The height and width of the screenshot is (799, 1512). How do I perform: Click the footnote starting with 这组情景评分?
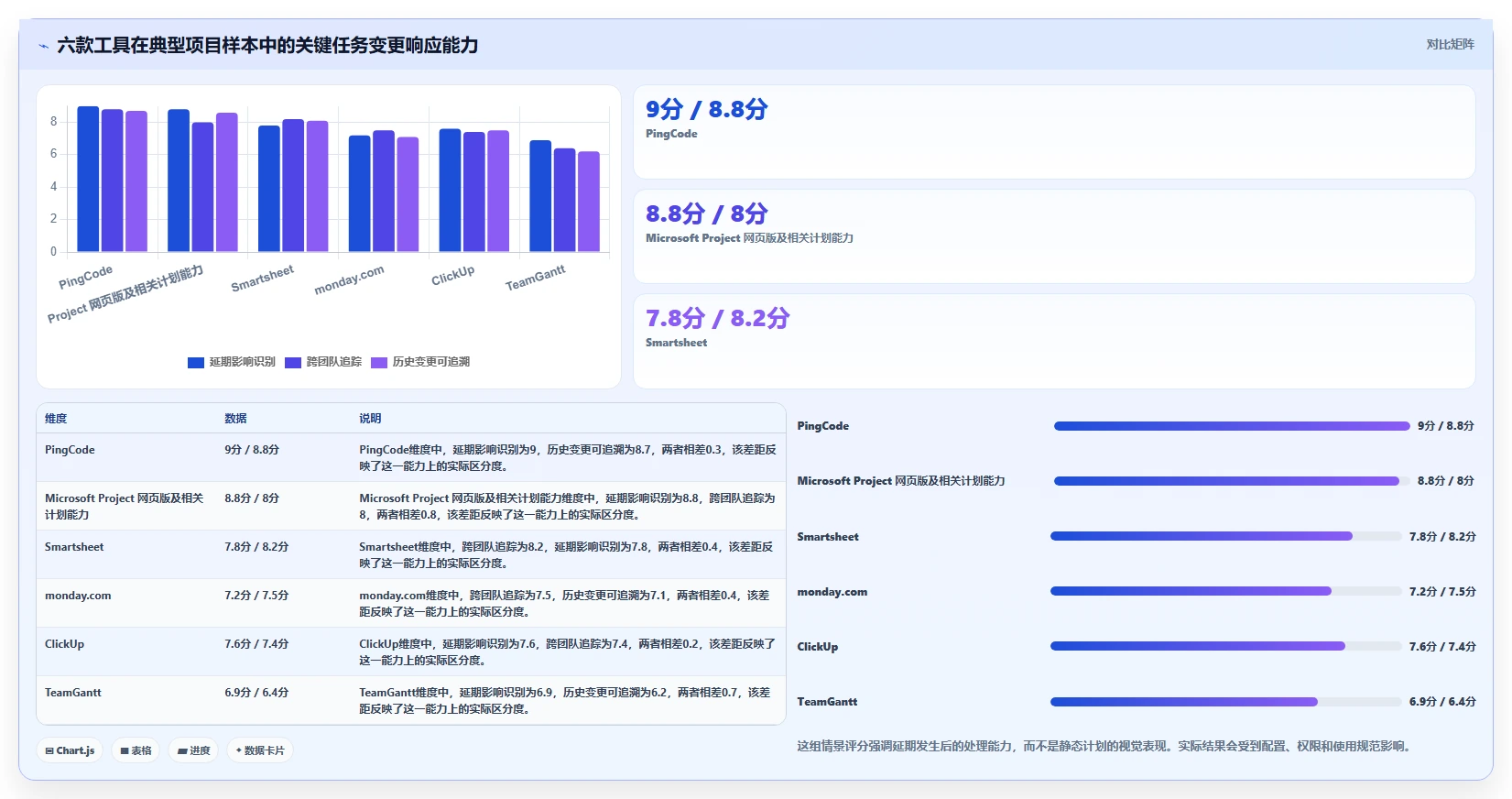tap(1104, 747)
